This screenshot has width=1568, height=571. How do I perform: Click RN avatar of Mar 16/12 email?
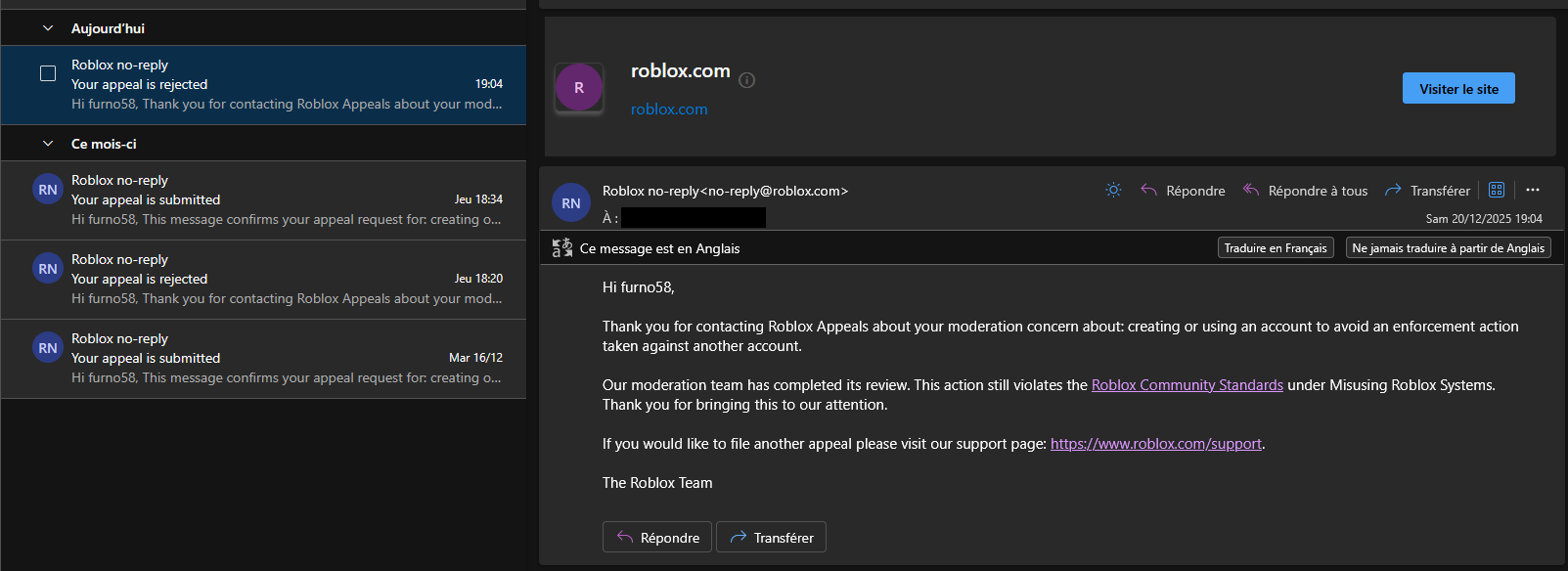click(x=48, y=348)
